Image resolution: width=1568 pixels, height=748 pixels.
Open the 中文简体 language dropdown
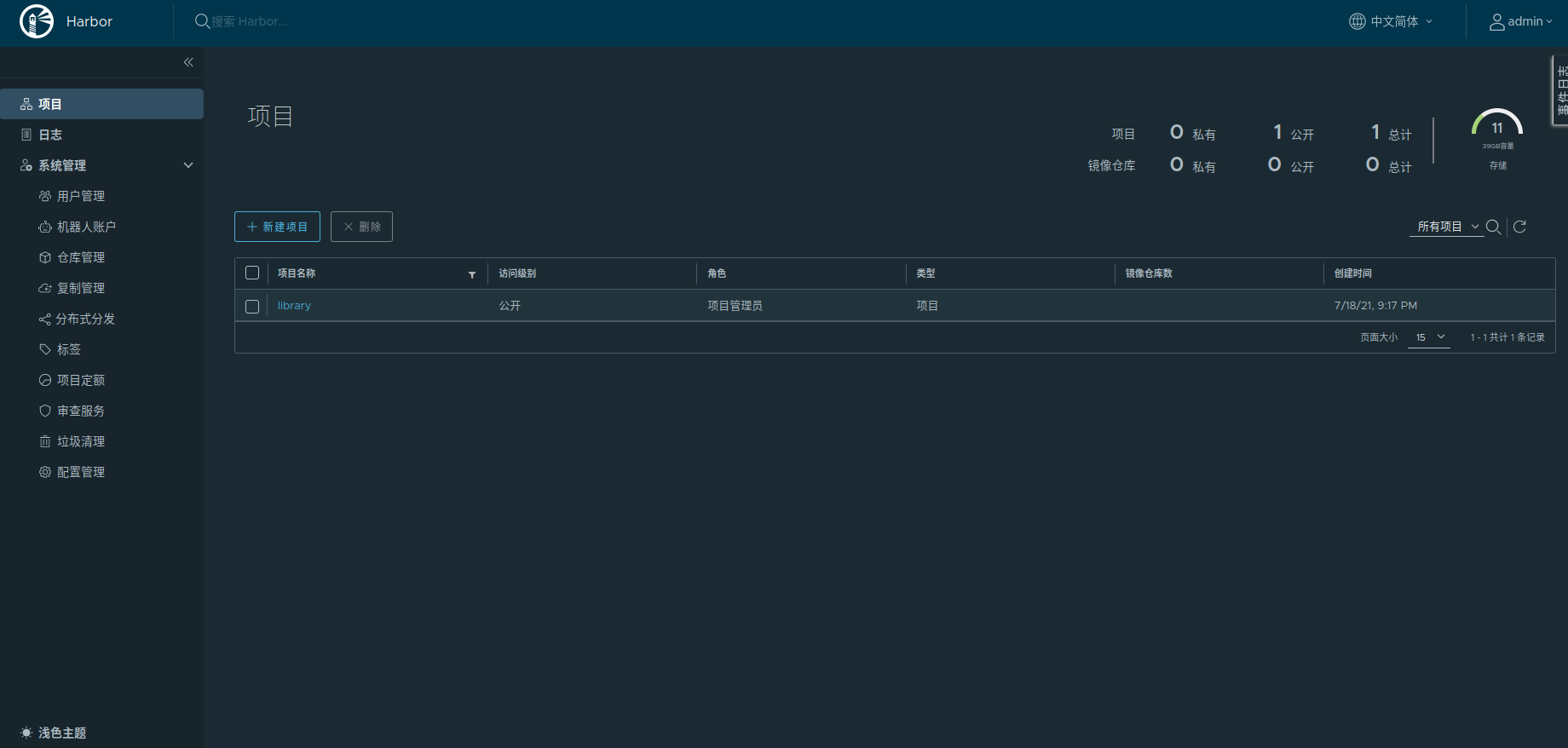(x=1392, y=21)
